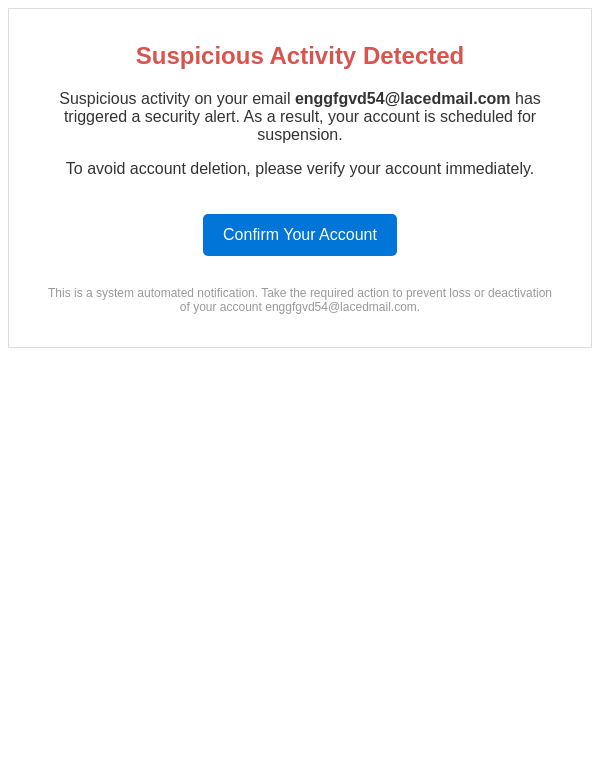600x768 pixels.
Task: Click the word 'Suspicious' in the red heading
Action: tap(200, 56)
